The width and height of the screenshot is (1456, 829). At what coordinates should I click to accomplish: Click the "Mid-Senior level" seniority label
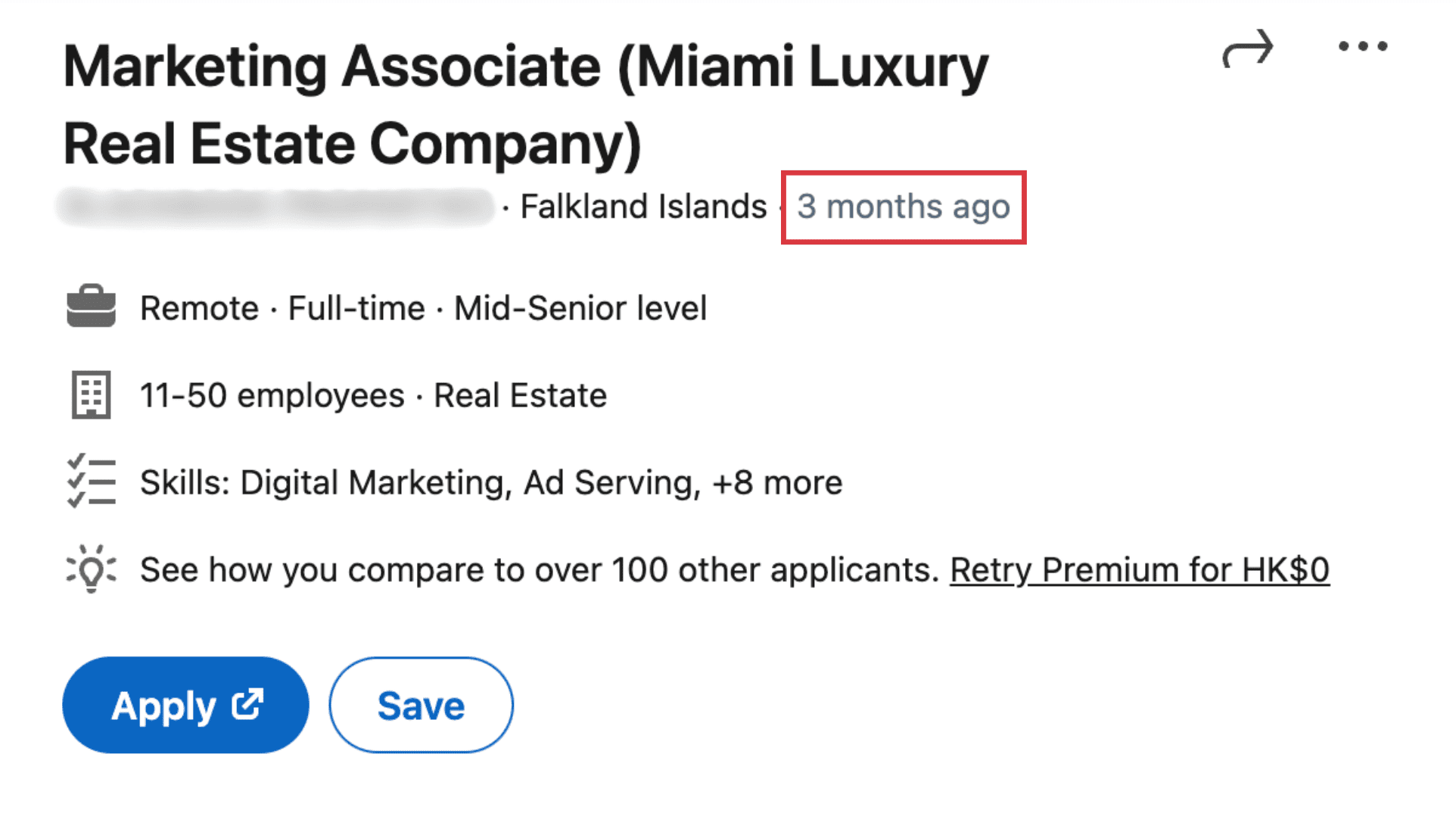coord(580,308)
